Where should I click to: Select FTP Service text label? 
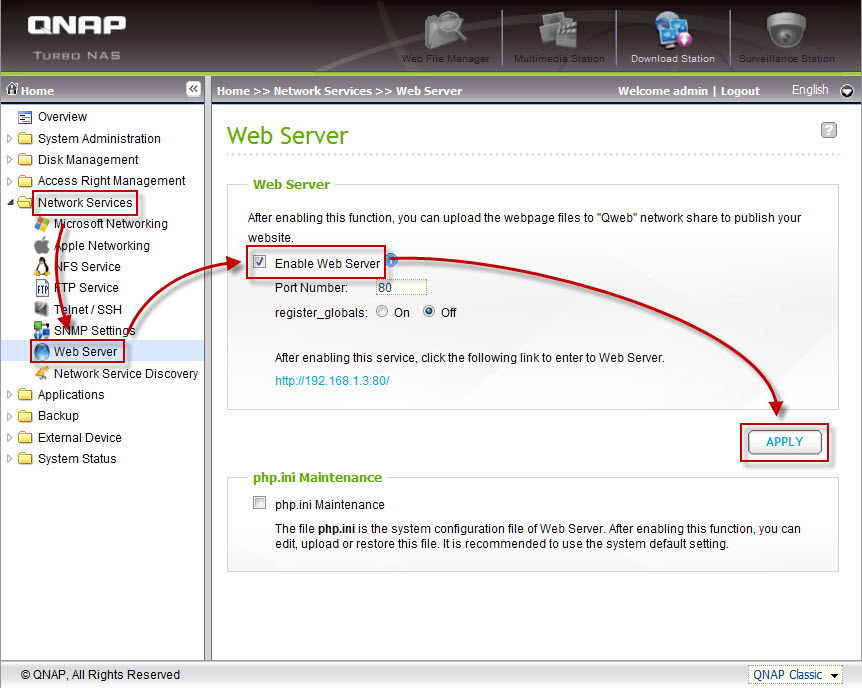(x=86, y=288)
